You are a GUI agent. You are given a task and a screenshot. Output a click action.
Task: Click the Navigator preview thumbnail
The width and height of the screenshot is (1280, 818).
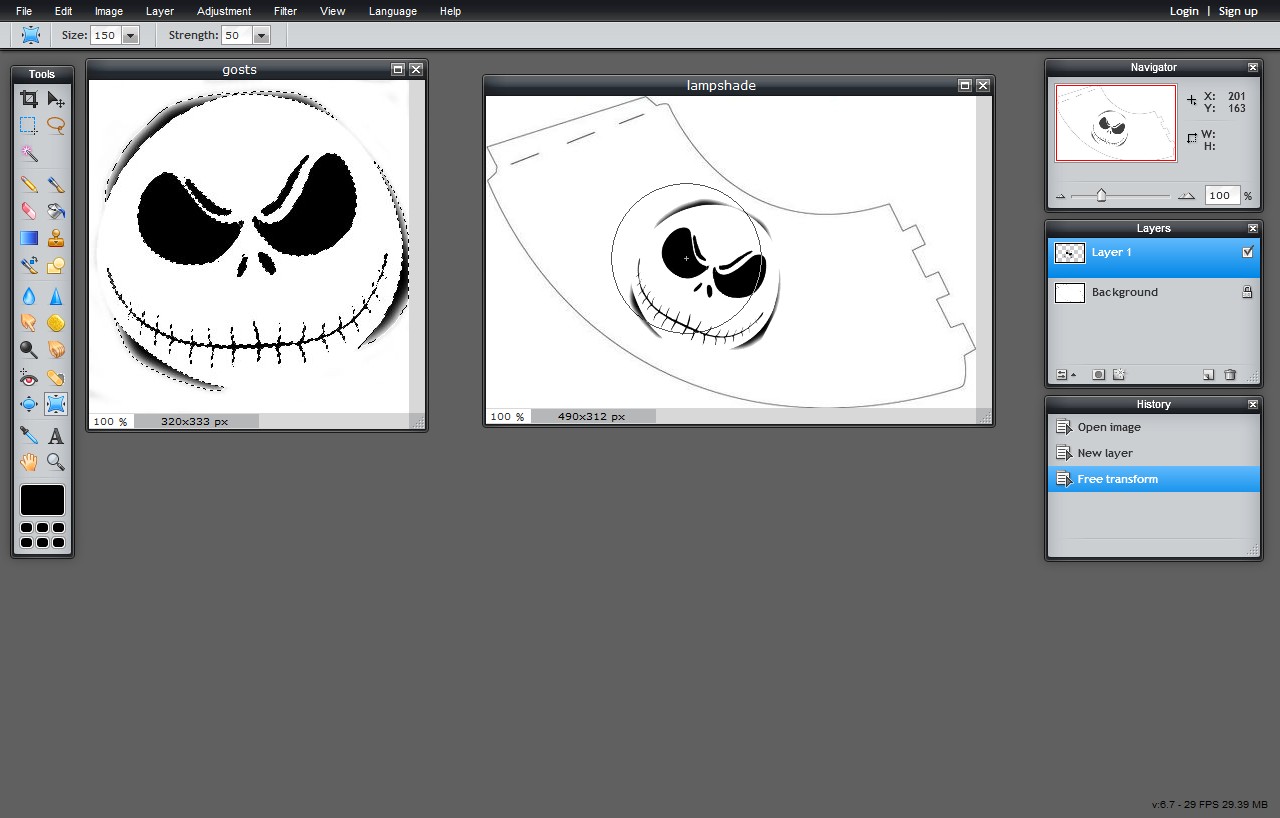click(1116, 123)
